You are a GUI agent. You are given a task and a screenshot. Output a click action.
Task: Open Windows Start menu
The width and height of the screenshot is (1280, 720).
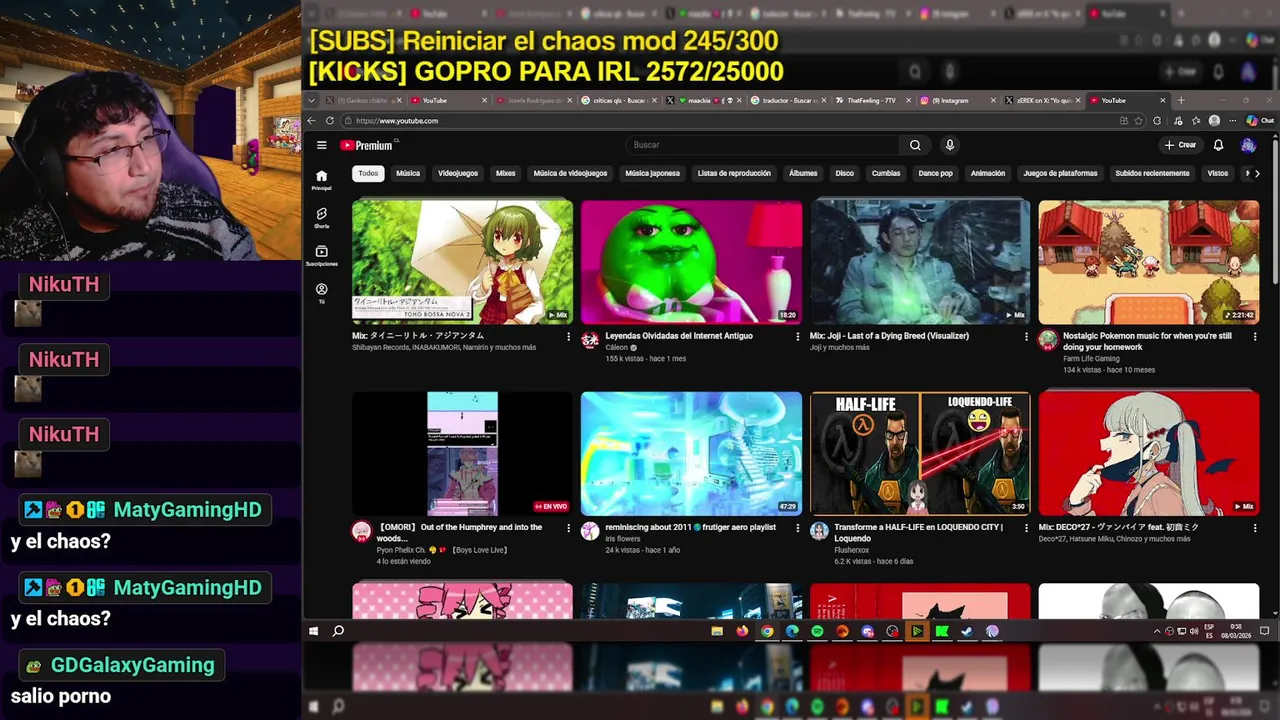point(313,631)
